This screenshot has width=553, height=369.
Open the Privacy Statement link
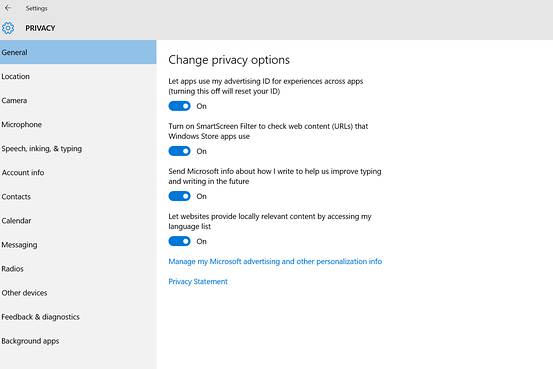click(198, 282)
